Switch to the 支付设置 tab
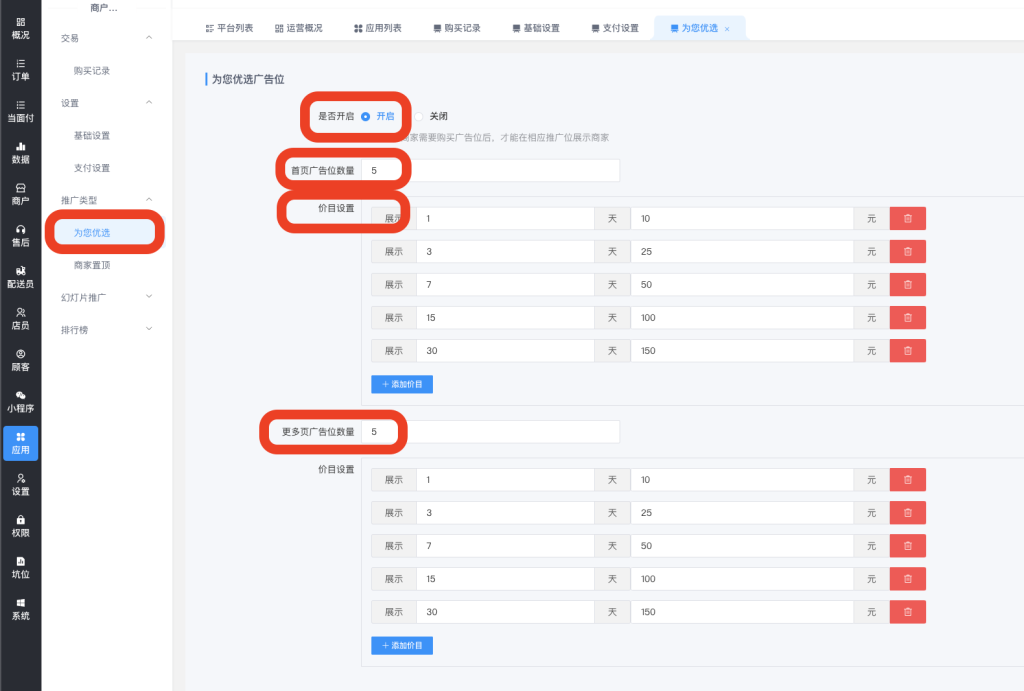 tap(615, 28)
